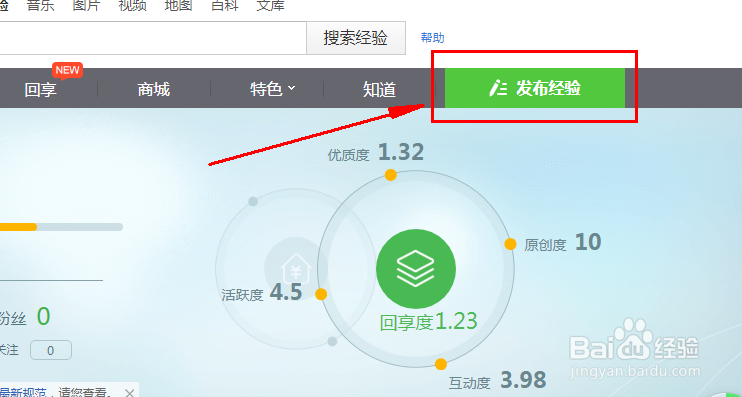The width and height of the screenshot is (742, 397).
Task: Open the 回享 nav item
Action: (41, 89)
